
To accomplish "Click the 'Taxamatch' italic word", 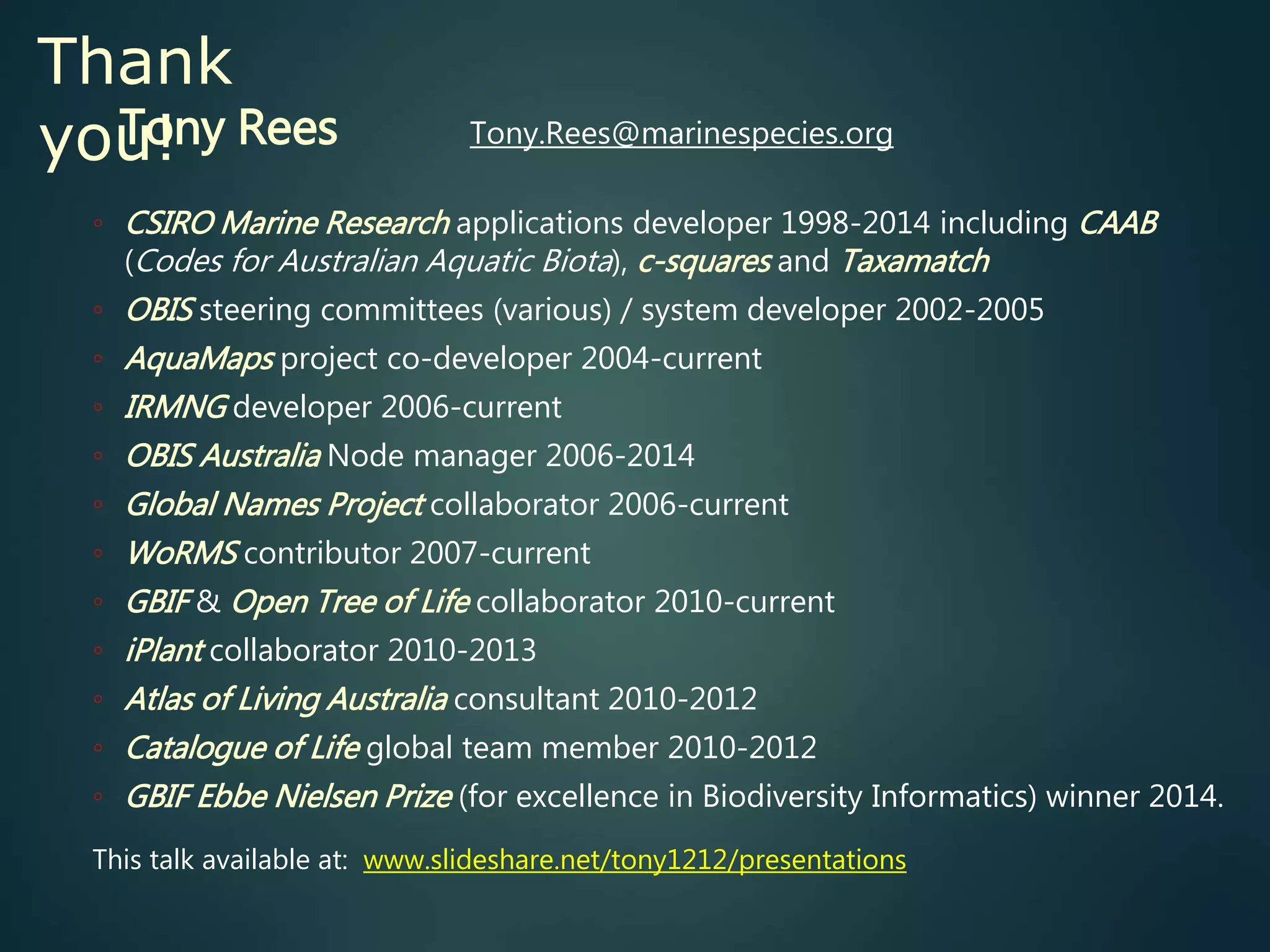I will pyautogui.click(x=915, y=261).
